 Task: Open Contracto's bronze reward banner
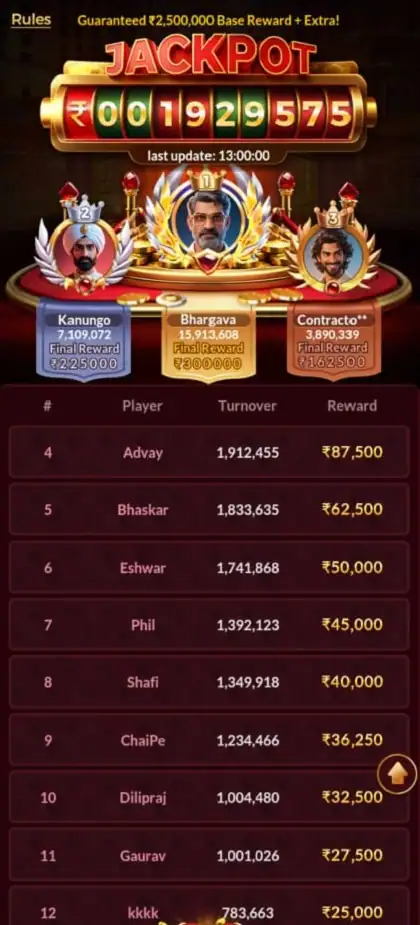[x=334, y=341]
